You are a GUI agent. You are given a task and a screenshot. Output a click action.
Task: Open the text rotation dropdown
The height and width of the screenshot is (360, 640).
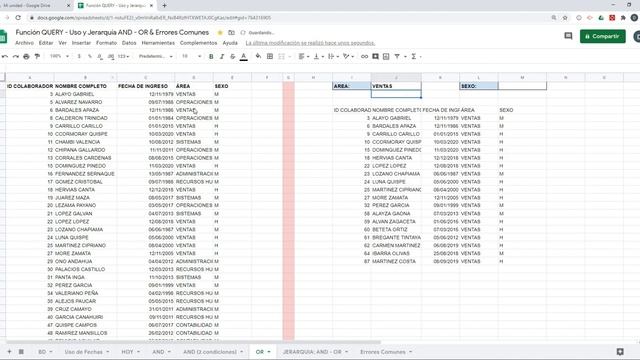pyautogui.click(x=348, y=56)
